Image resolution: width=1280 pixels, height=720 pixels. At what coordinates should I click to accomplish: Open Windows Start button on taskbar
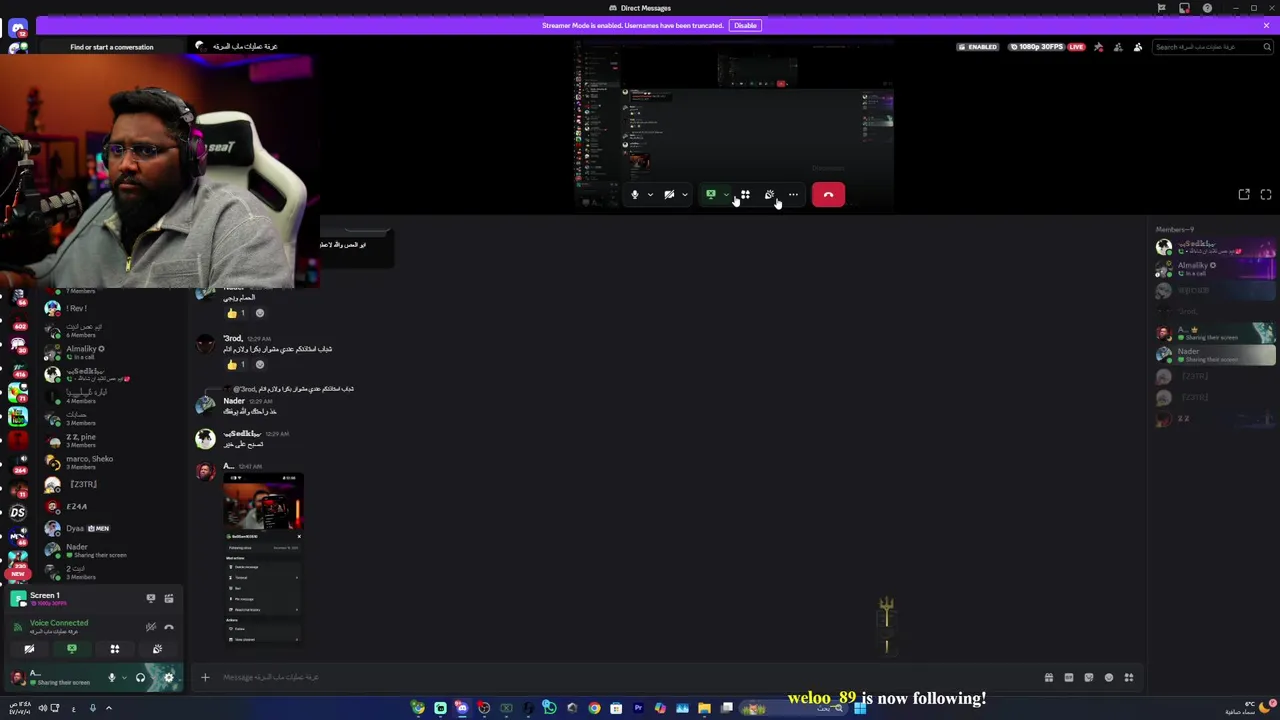(x=860, y=708)
